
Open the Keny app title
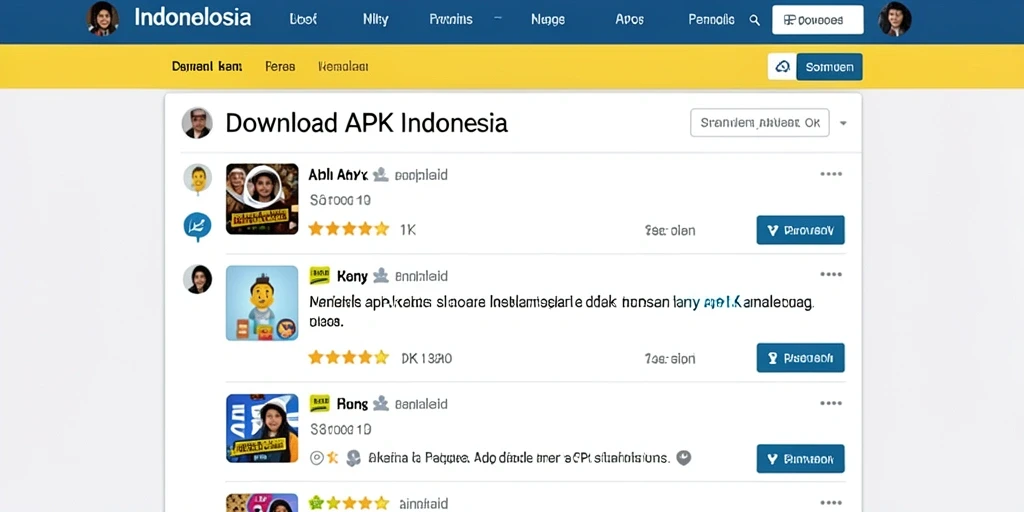coord(352,276)
